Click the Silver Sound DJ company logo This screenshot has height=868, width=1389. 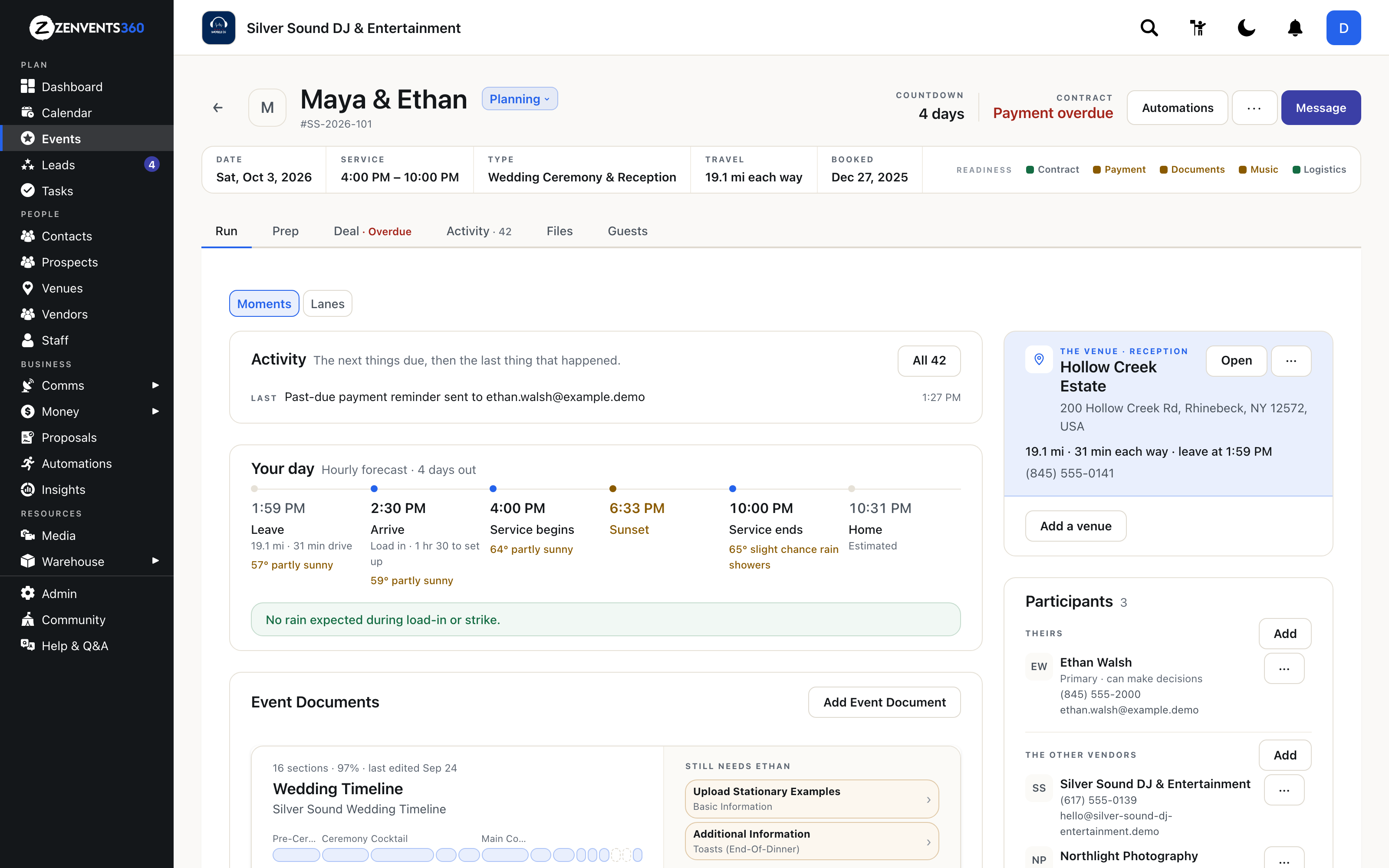(219, 27)
